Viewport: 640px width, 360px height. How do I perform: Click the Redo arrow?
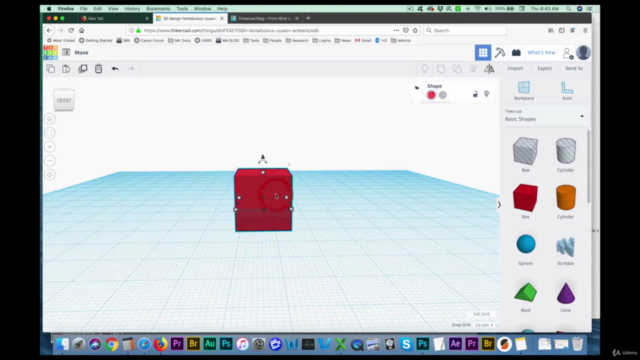pos(131,69)
